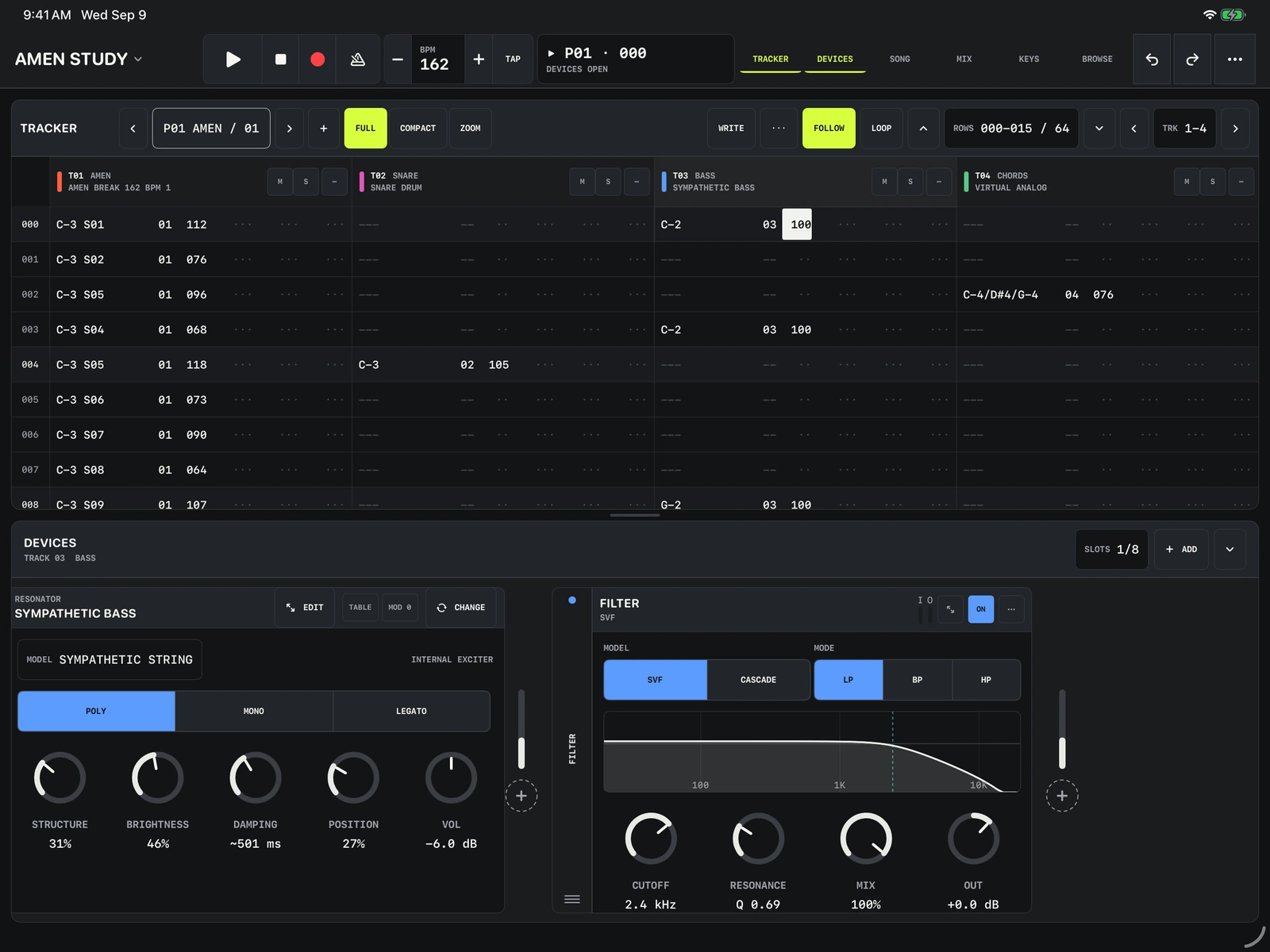Expand the rows range dropdown chevron
This screenshot has width=1270, height=952.
(x=1099, y=129)
